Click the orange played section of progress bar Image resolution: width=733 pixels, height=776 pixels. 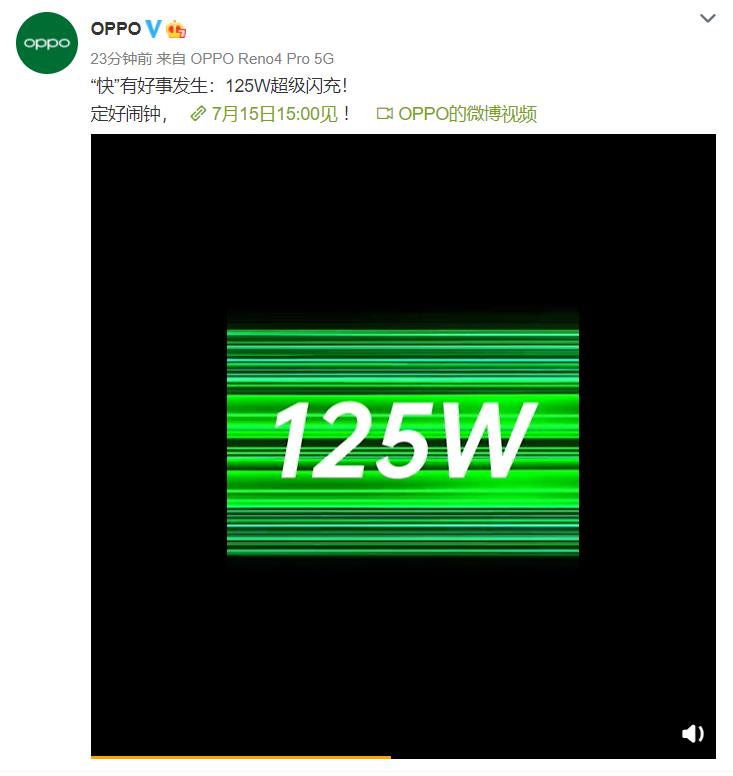(241, 757)
